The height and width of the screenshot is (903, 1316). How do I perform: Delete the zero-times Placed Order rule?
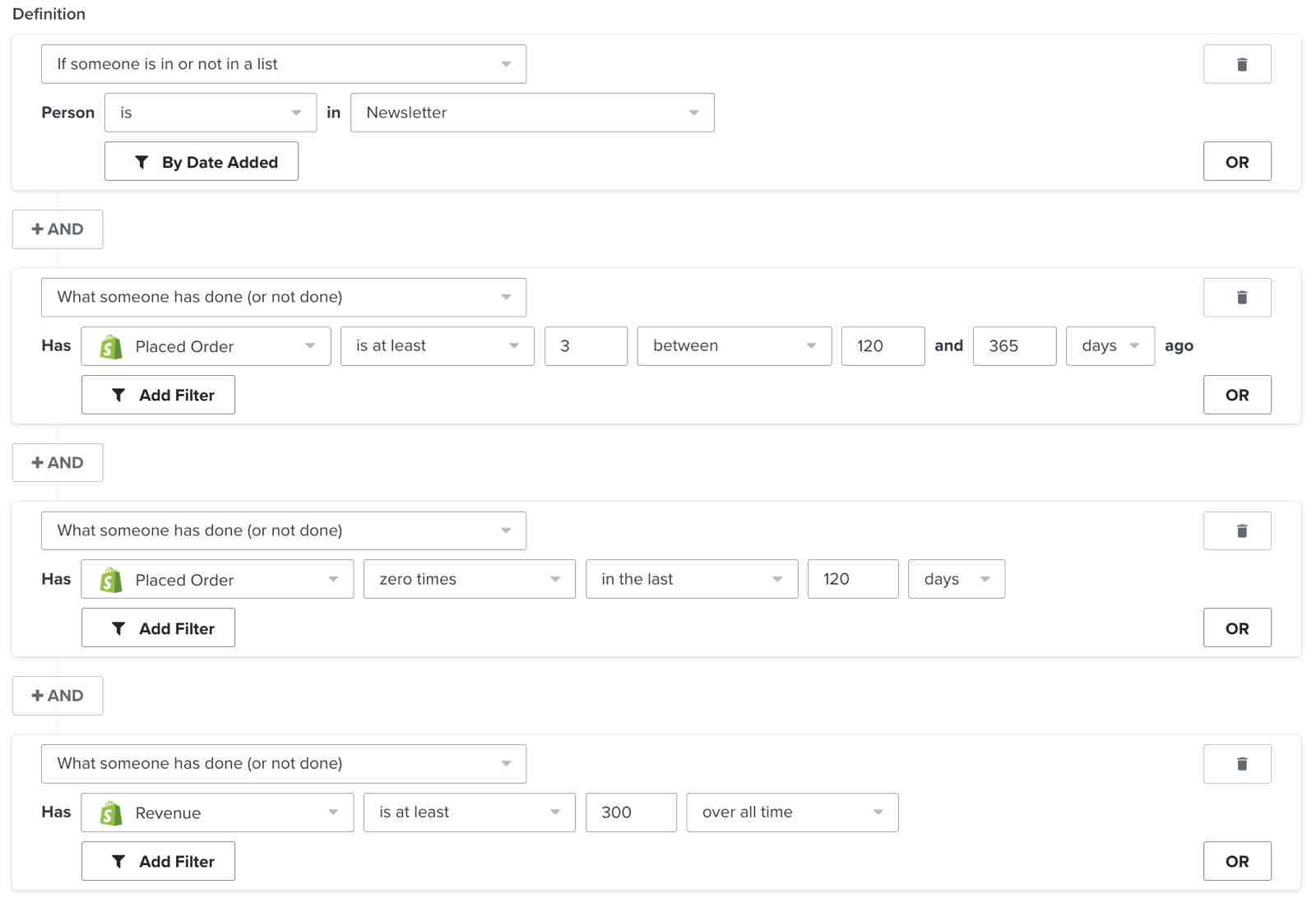1237,530
